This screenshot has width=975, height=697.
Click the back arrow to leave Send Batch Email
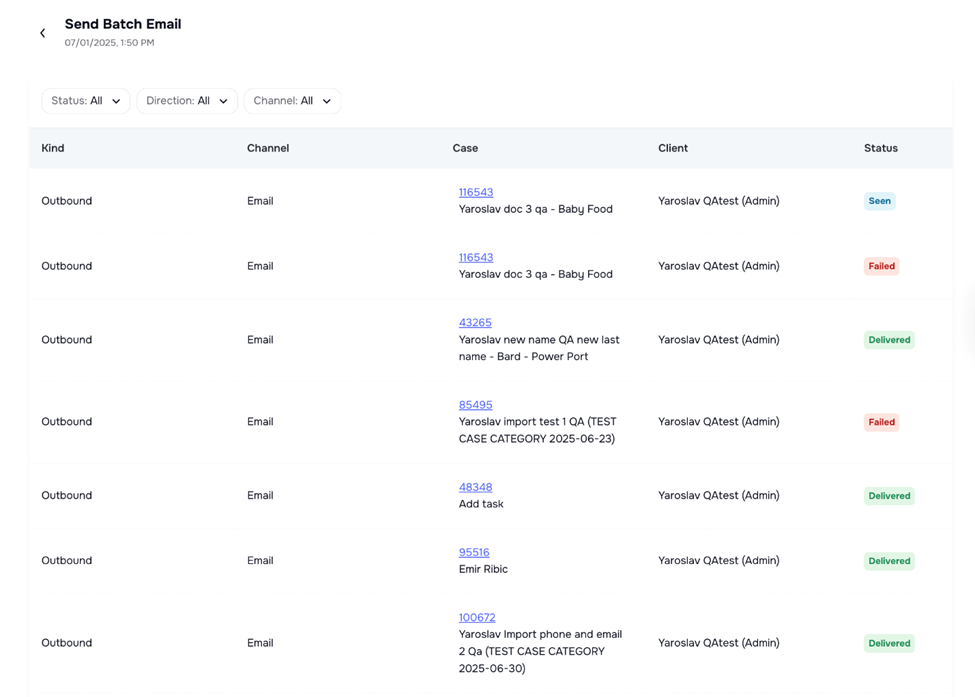(42, 32)
